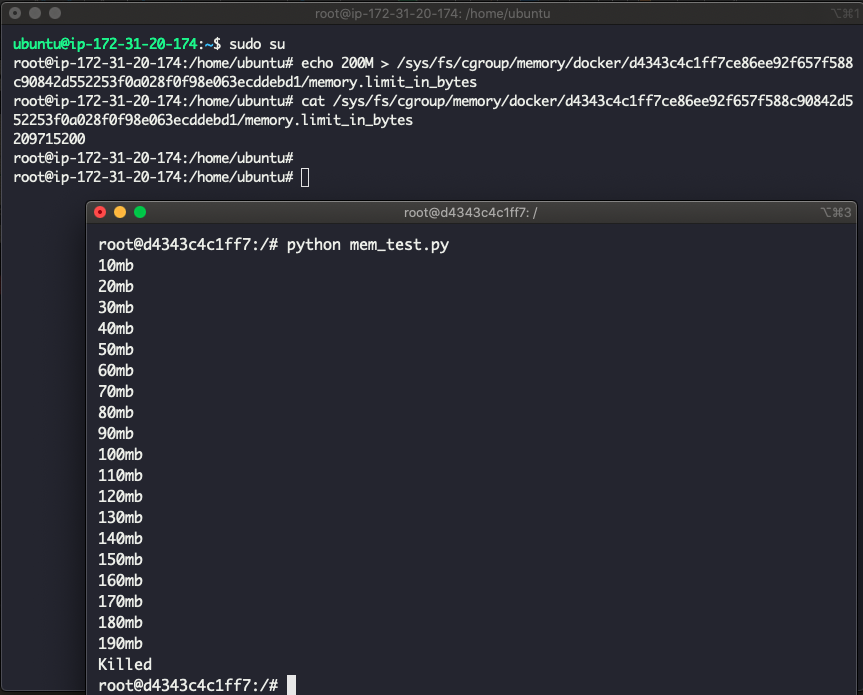Close the root@d4343c4c1ff7 terminal window
This screenshot has width=863, height=695.
[100, 212]
